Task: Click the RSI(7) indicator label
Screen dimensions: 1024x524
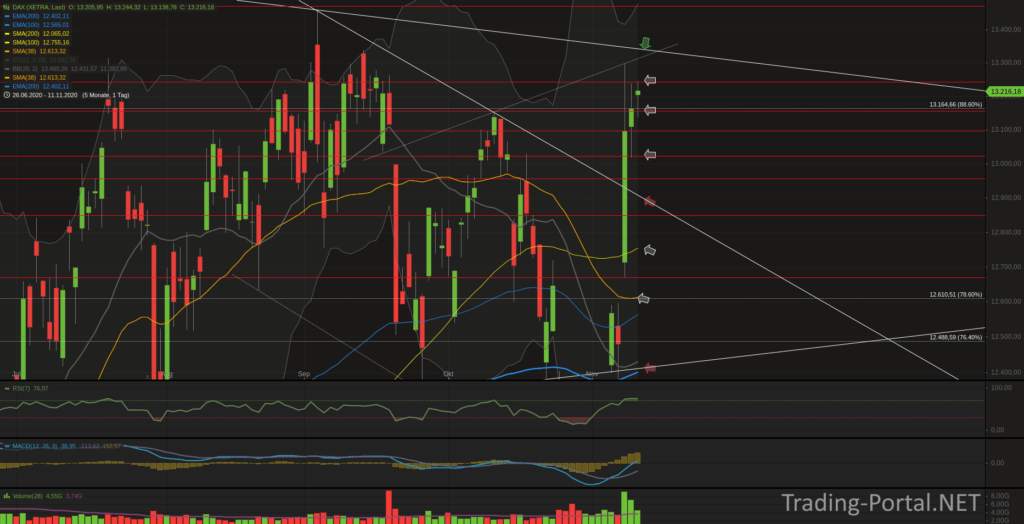Action: click(20, 389)
